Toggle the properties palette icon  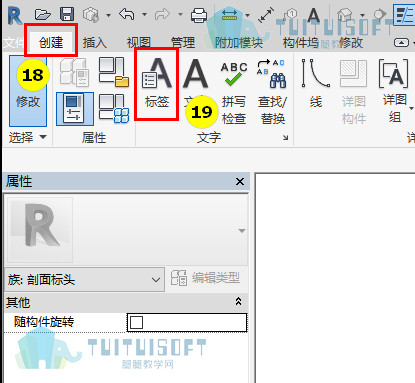pyautogui.click(x=75, y=109)
